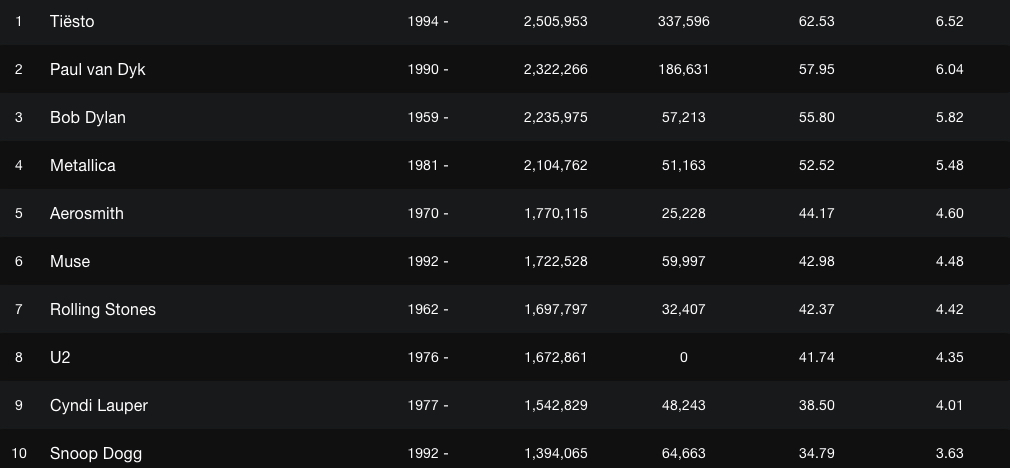This screenshot has height=468, width=1010.
Task: Select the 1,770,115 cell for Aerosmith
Action: pyautogui.click(x=555, y=213)
